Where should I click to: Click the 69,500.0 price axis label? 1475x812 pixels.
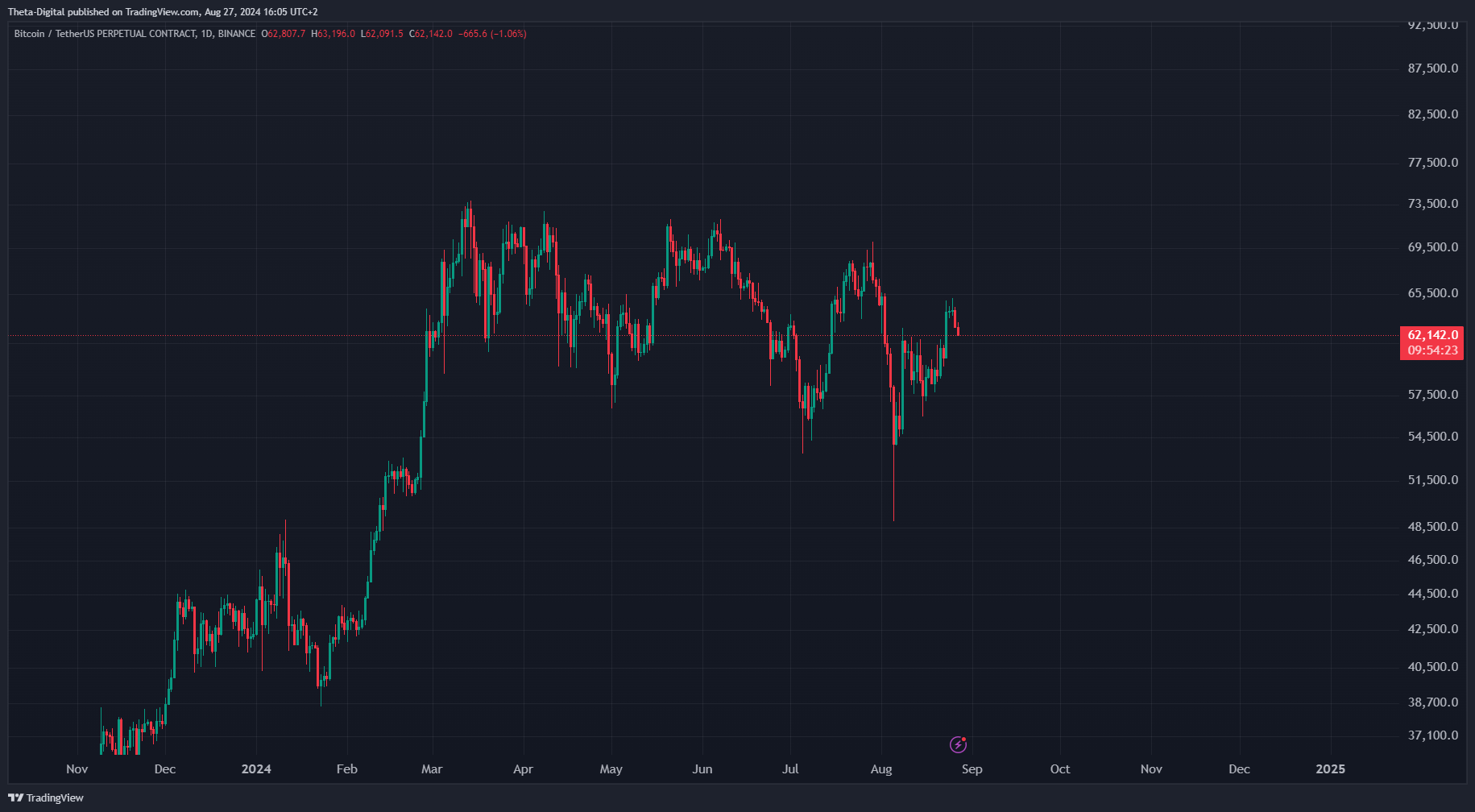(1432, 247)
